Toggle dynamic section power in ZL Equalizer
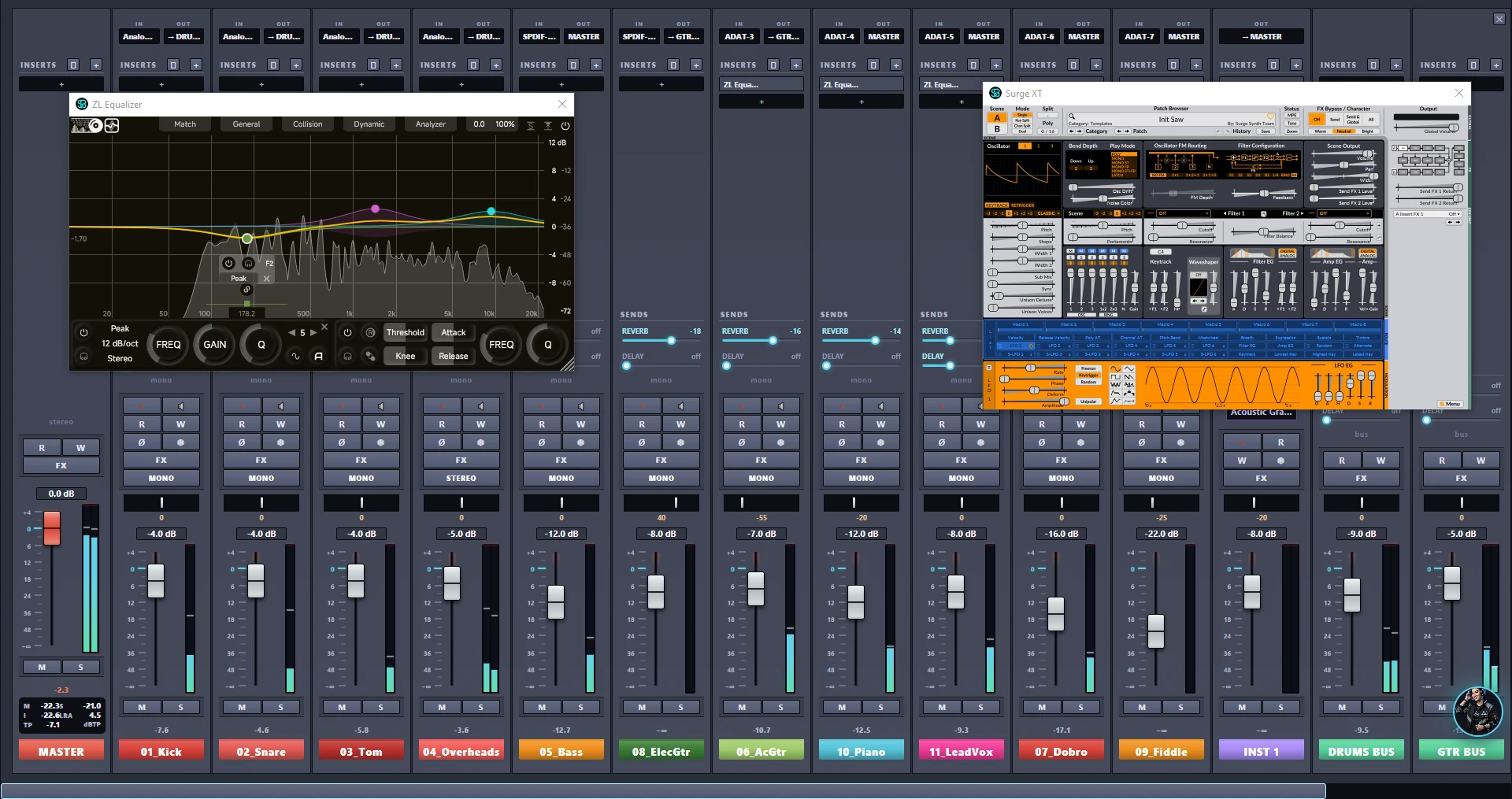Image resolution: width=1512 pixels, height=799 pixels. (347, 332)
